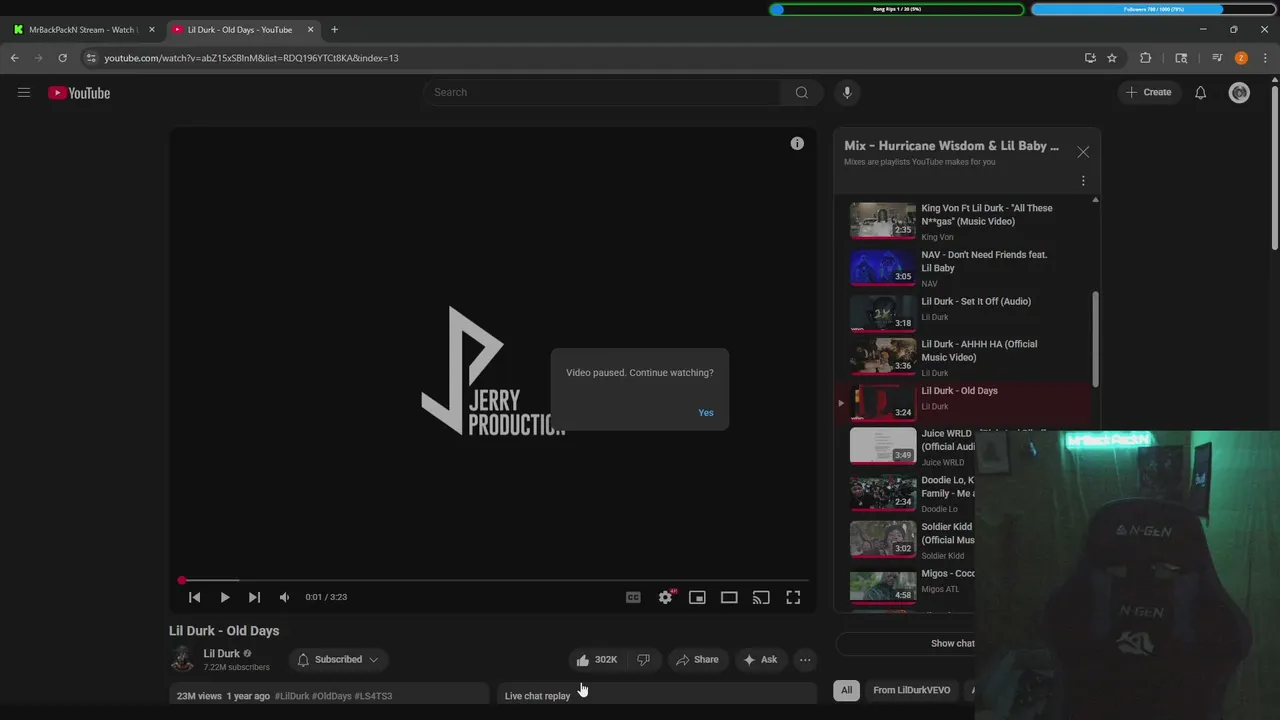Open Lil Durk channel name link
This screenshot has height=720, width=1280.
click(222, 654)
